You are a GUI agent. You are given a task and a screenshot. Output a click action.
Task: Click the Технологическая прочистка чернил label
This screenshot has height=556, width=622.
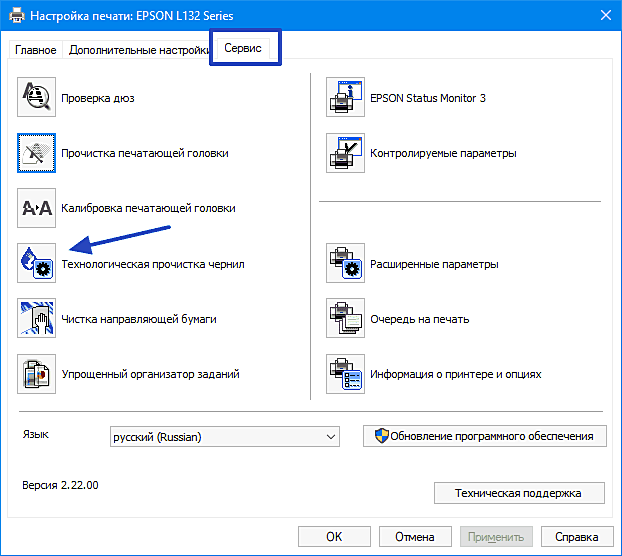point(153,264)
